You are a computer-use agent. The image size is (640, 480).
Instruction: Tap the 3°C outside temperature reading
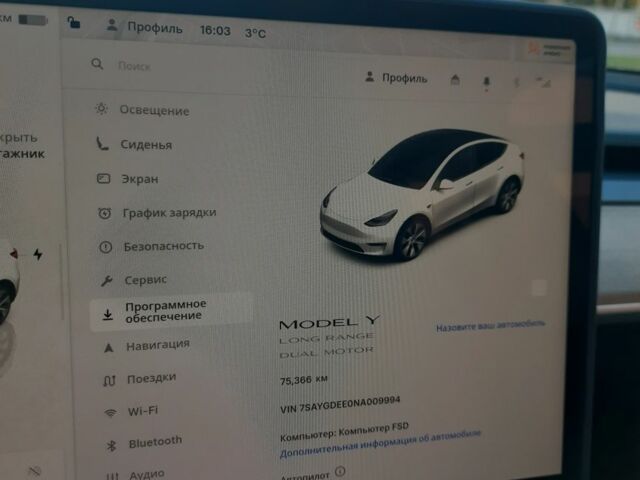click(x=255, y=33)
